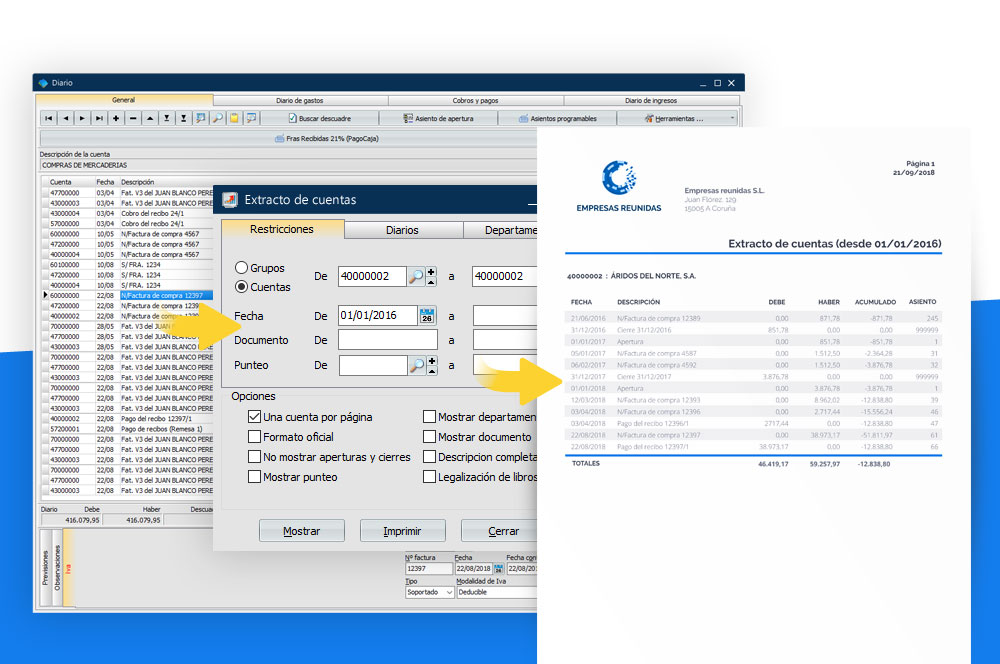The image size is (1000, 664).
Task: Expand the Tipo Soportado combo box
Action: click(448, 592)
